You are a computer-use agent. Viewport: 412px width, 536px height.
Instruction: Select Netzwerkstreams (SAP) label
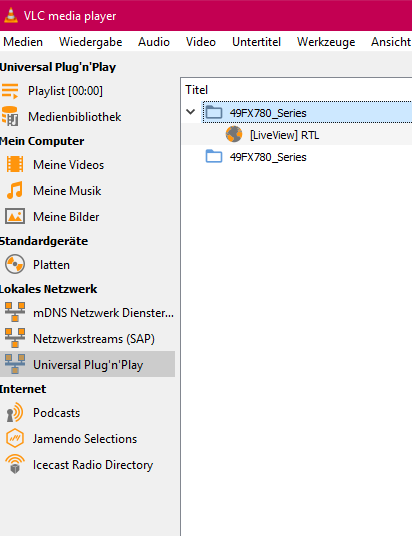tap(94, 339)
